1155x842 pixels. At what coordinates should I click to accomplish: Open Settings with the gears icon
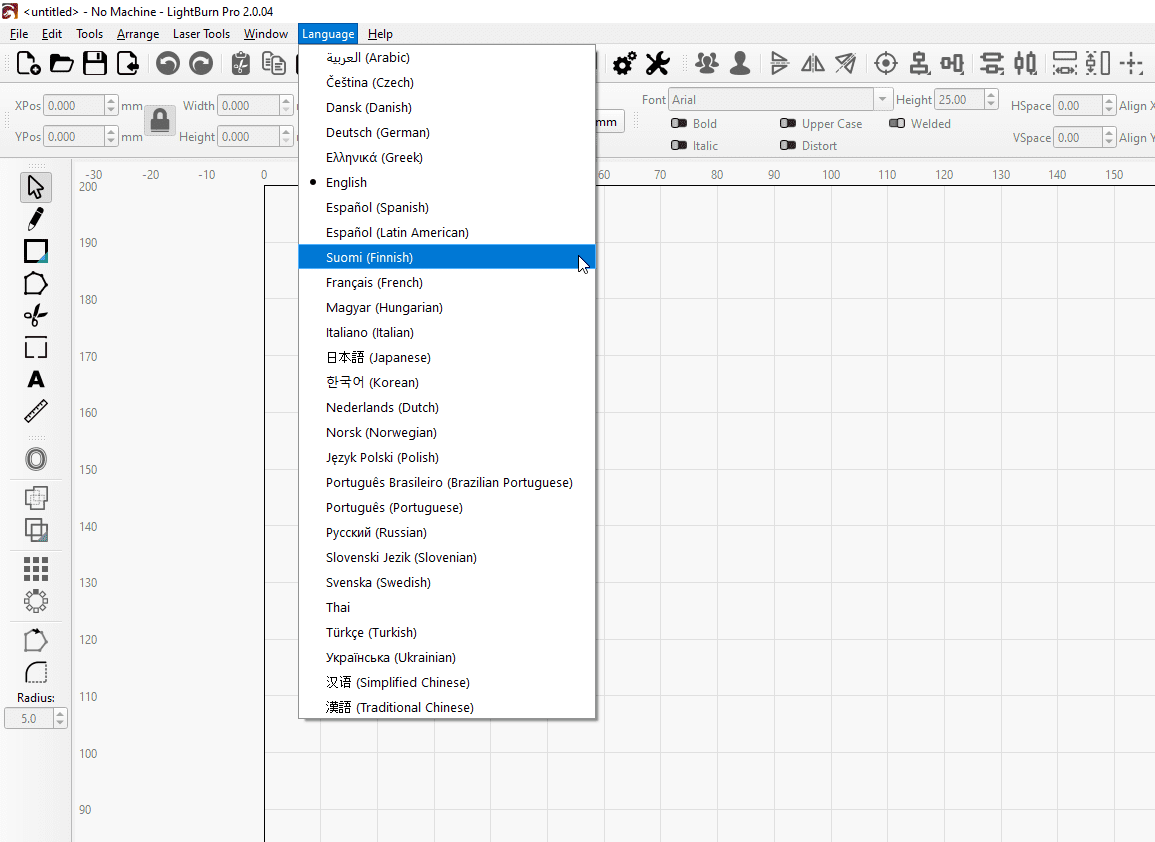point(625,63)
